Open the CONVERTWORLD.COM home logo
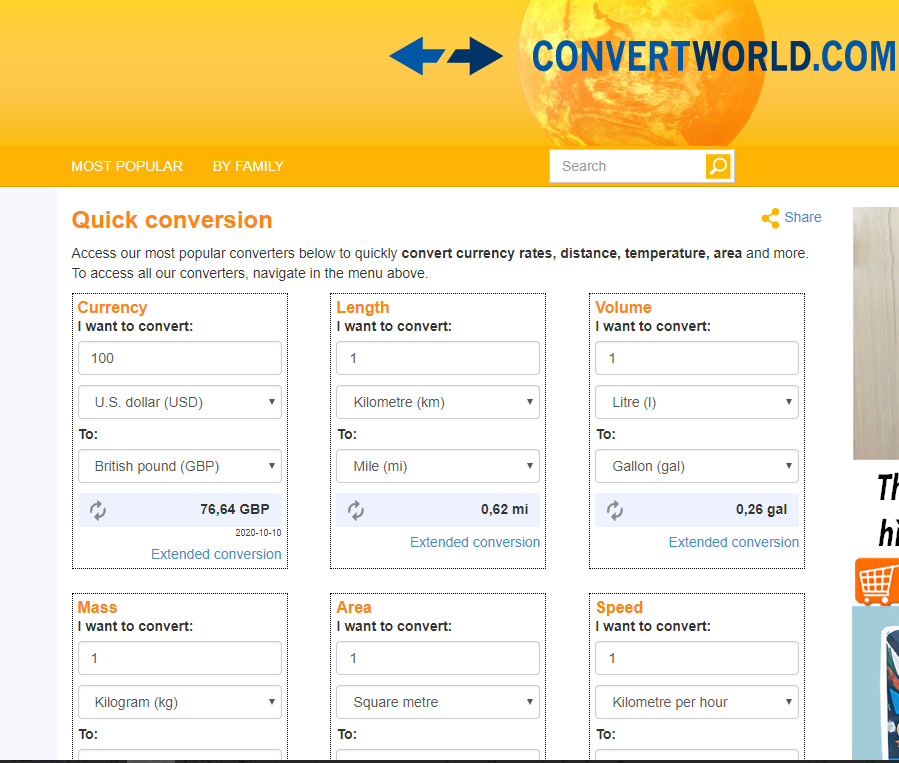 tap(713, 56)
